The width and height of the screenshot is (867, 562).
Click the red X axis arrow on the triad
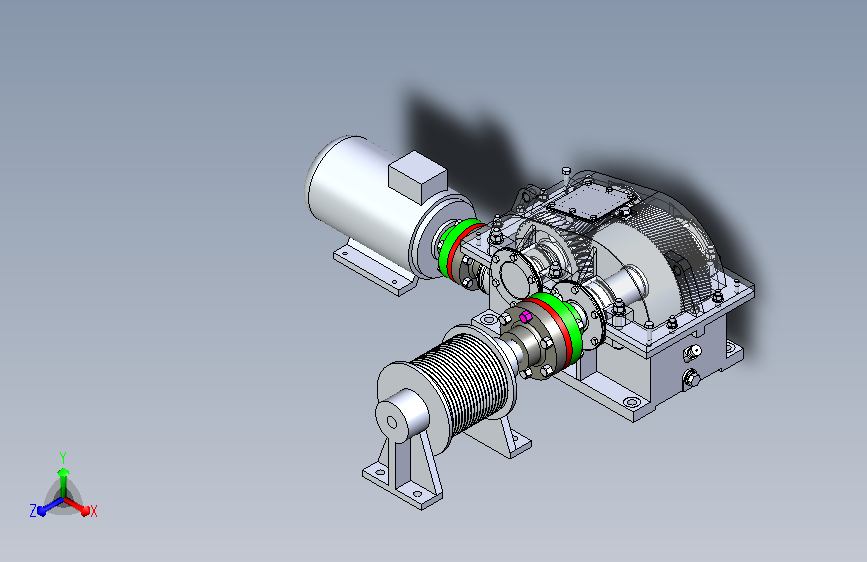79,506
